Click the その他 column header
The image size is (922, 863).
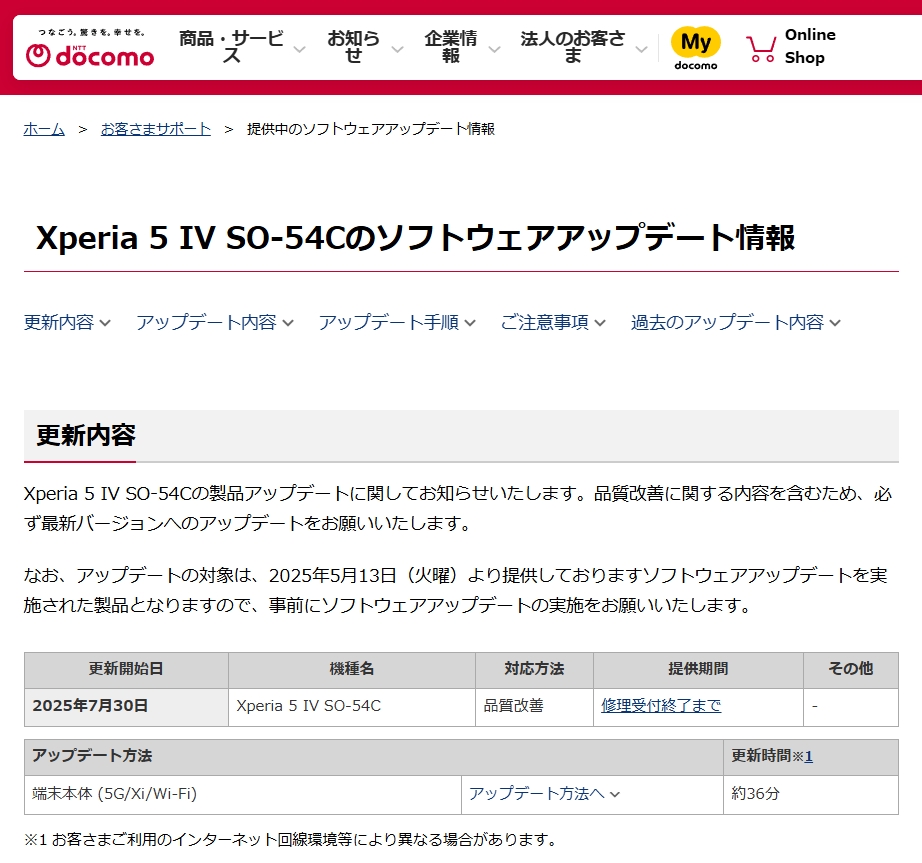(x=850, y=670)
